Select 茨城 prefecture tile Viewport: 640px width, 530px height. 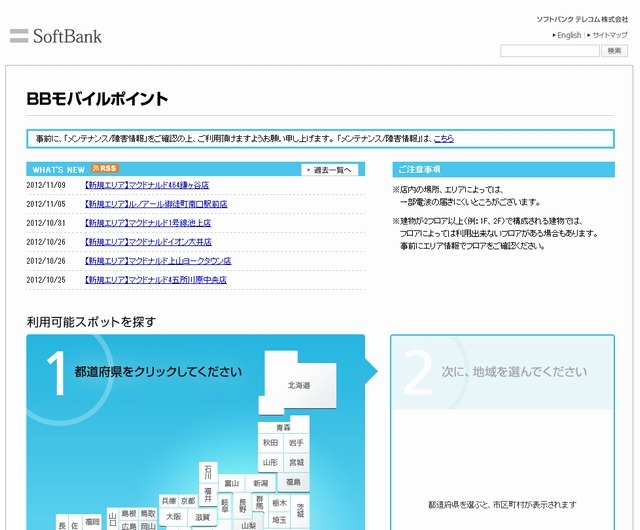(x=300, y=510)
